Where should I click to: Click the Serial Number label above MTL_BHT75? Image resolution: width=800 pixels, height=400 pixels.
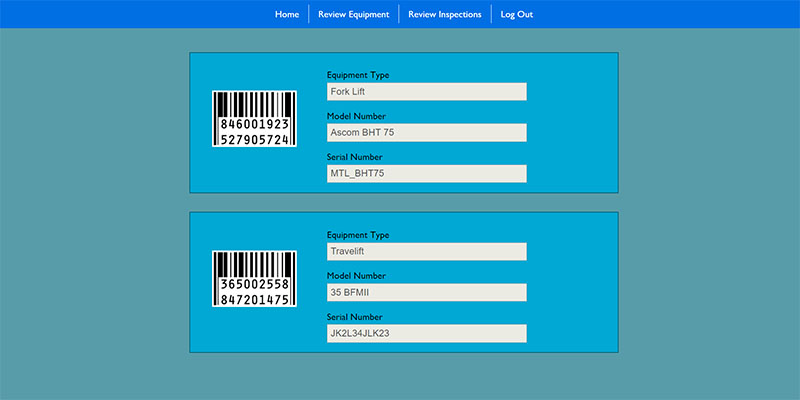(355, 157)
